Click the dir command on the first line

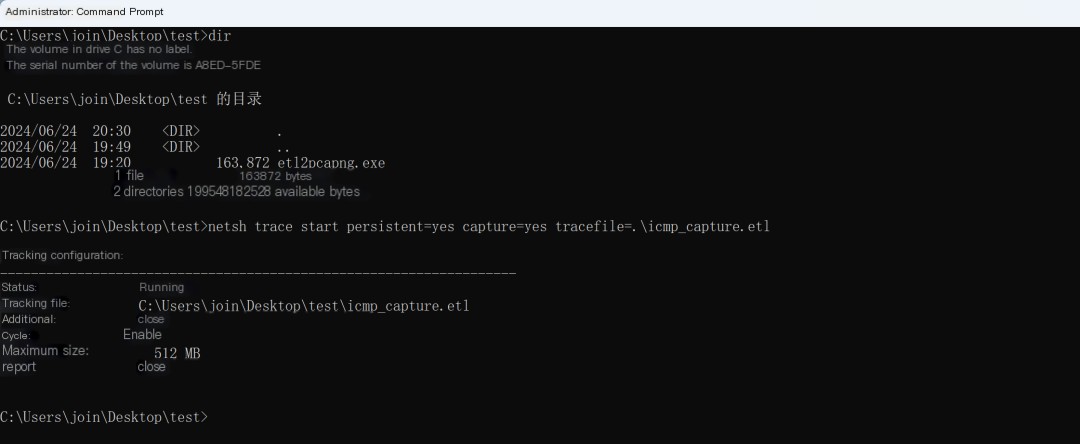click(x=220, y=36)
